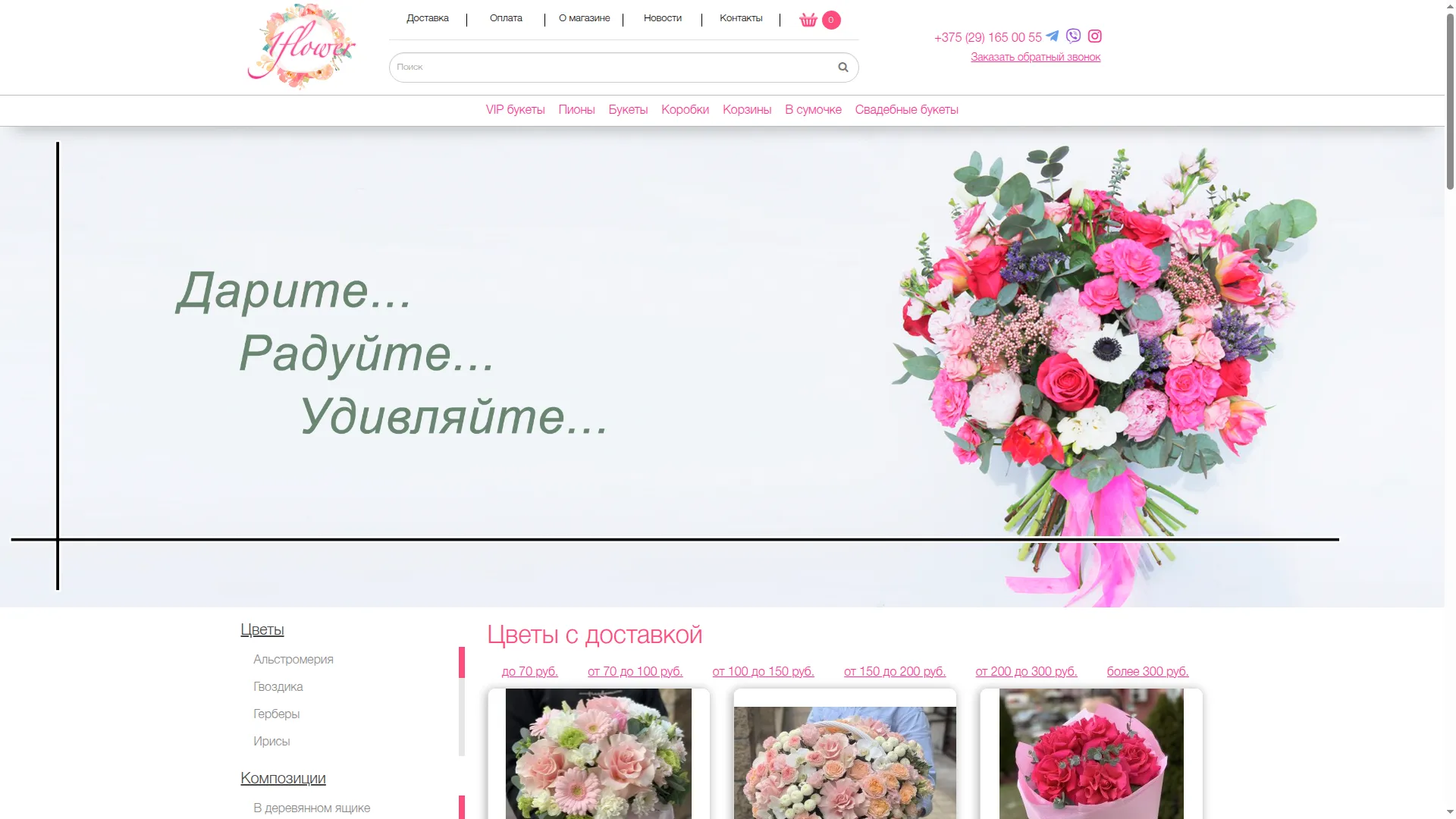
Task: Click the Цветы list scrollbar thumb
Action: (462, 662)
